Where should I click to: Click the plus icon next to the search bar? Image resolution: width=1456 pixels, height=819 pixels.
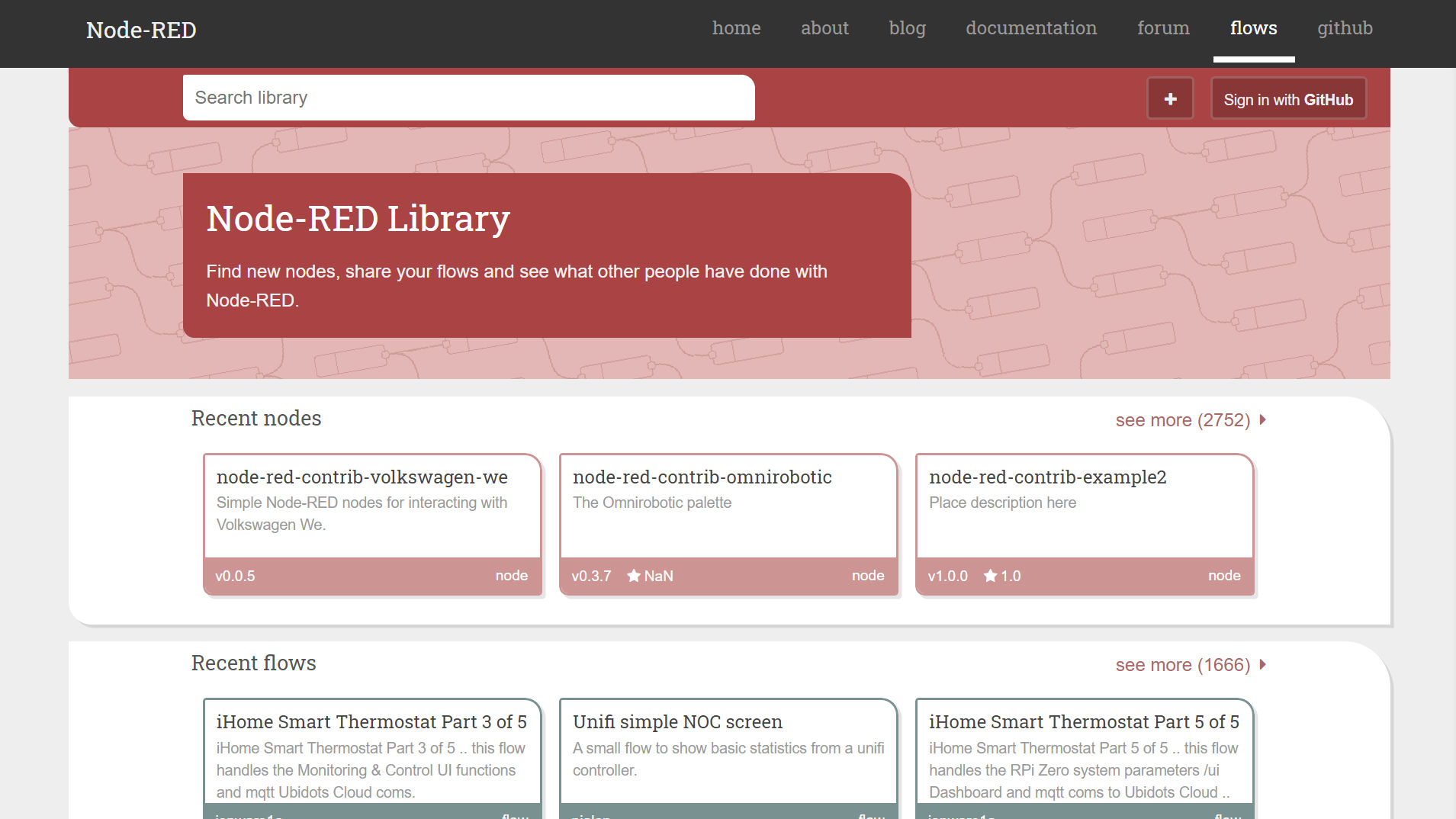tap(1169, 98)
